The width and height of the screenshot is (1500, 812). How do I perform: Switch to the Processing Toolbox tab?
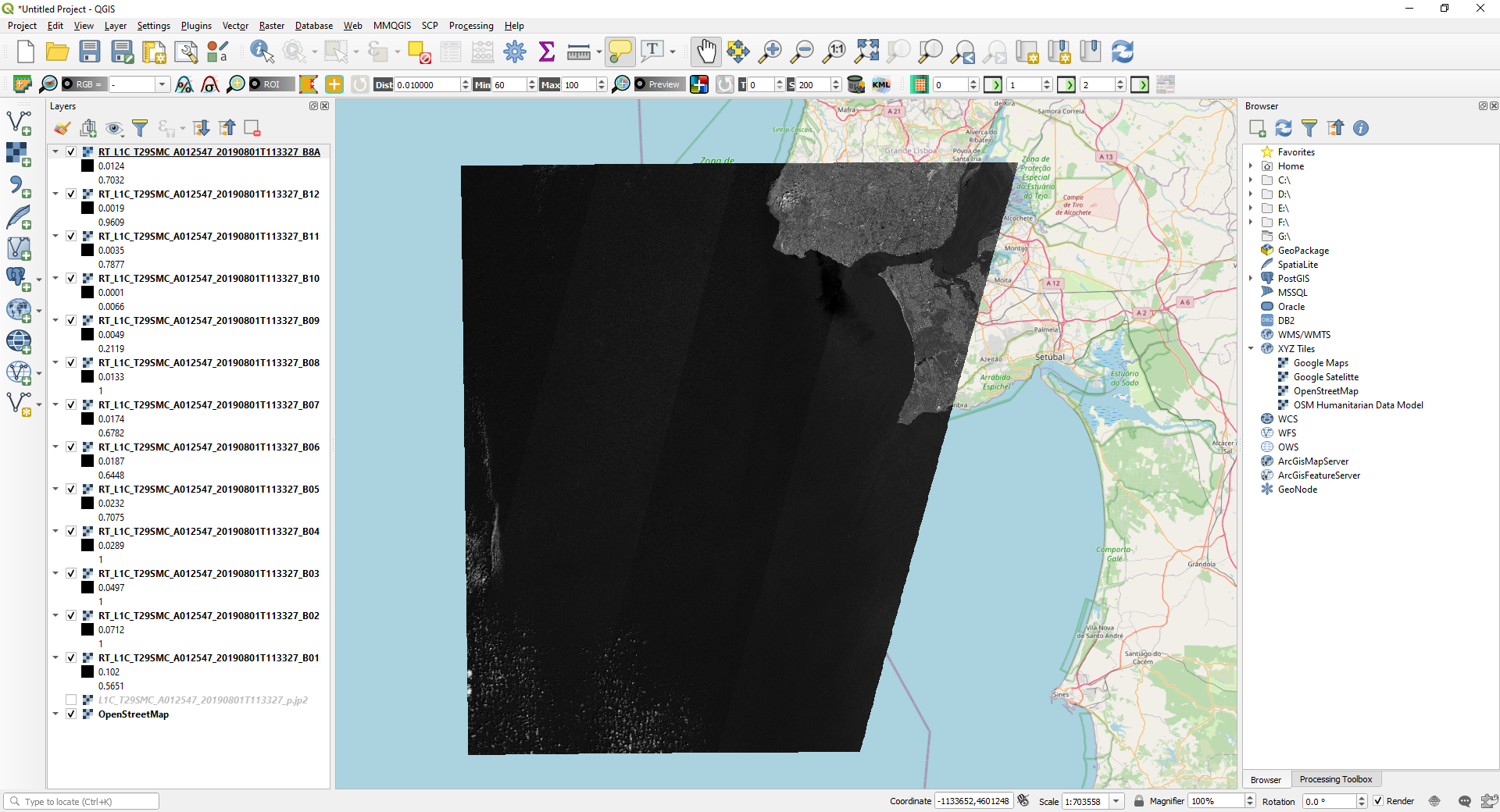(x=1335, y=779)
